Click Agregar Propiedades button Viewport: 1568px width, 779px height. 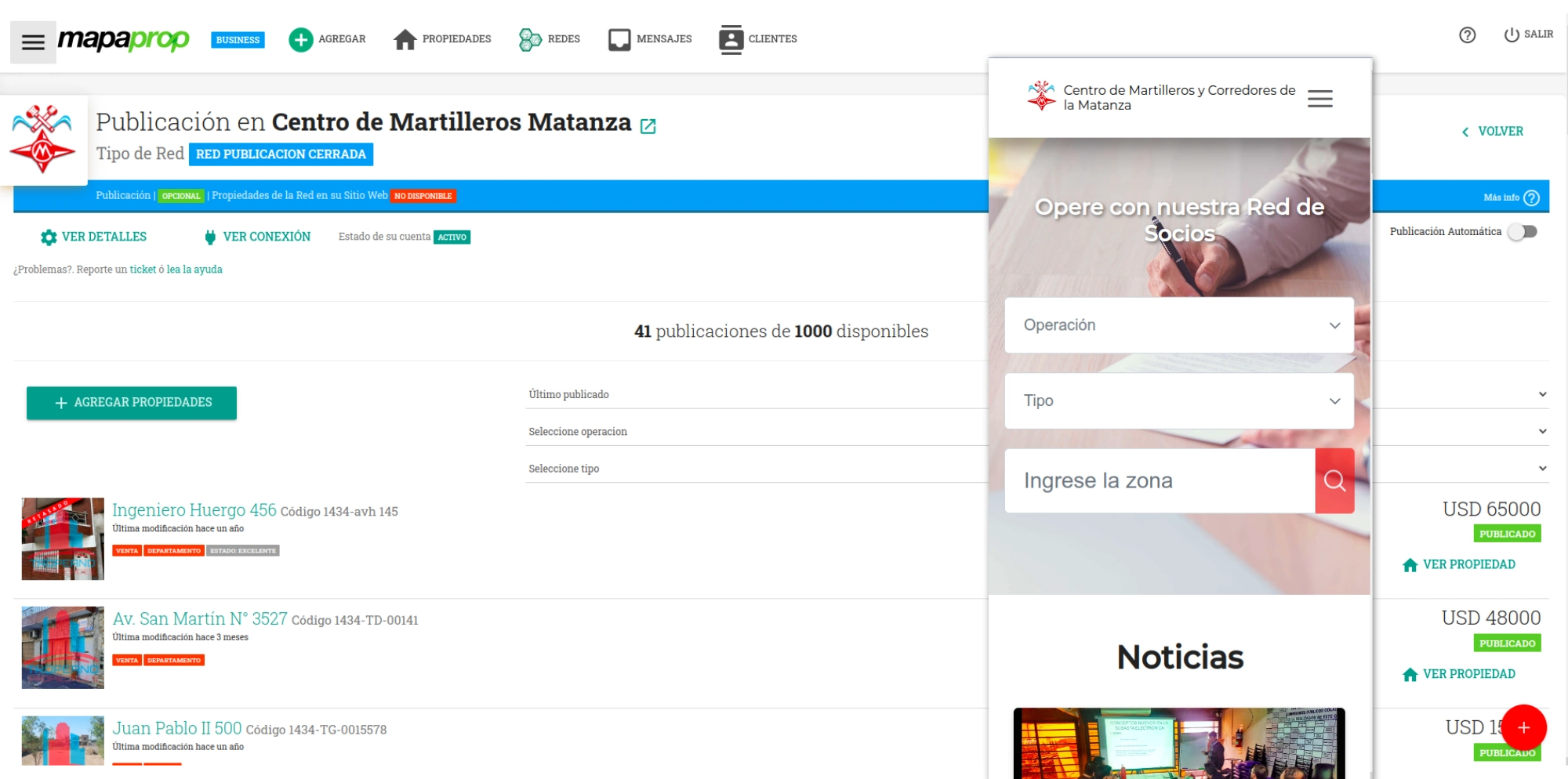coord(132,403)
